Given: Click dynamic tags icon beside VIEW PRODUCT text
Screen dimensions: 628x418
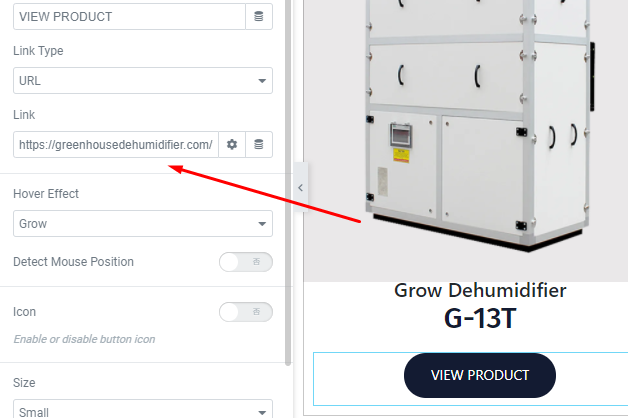Looking at the screenshot, I should (x=259, y=16).
